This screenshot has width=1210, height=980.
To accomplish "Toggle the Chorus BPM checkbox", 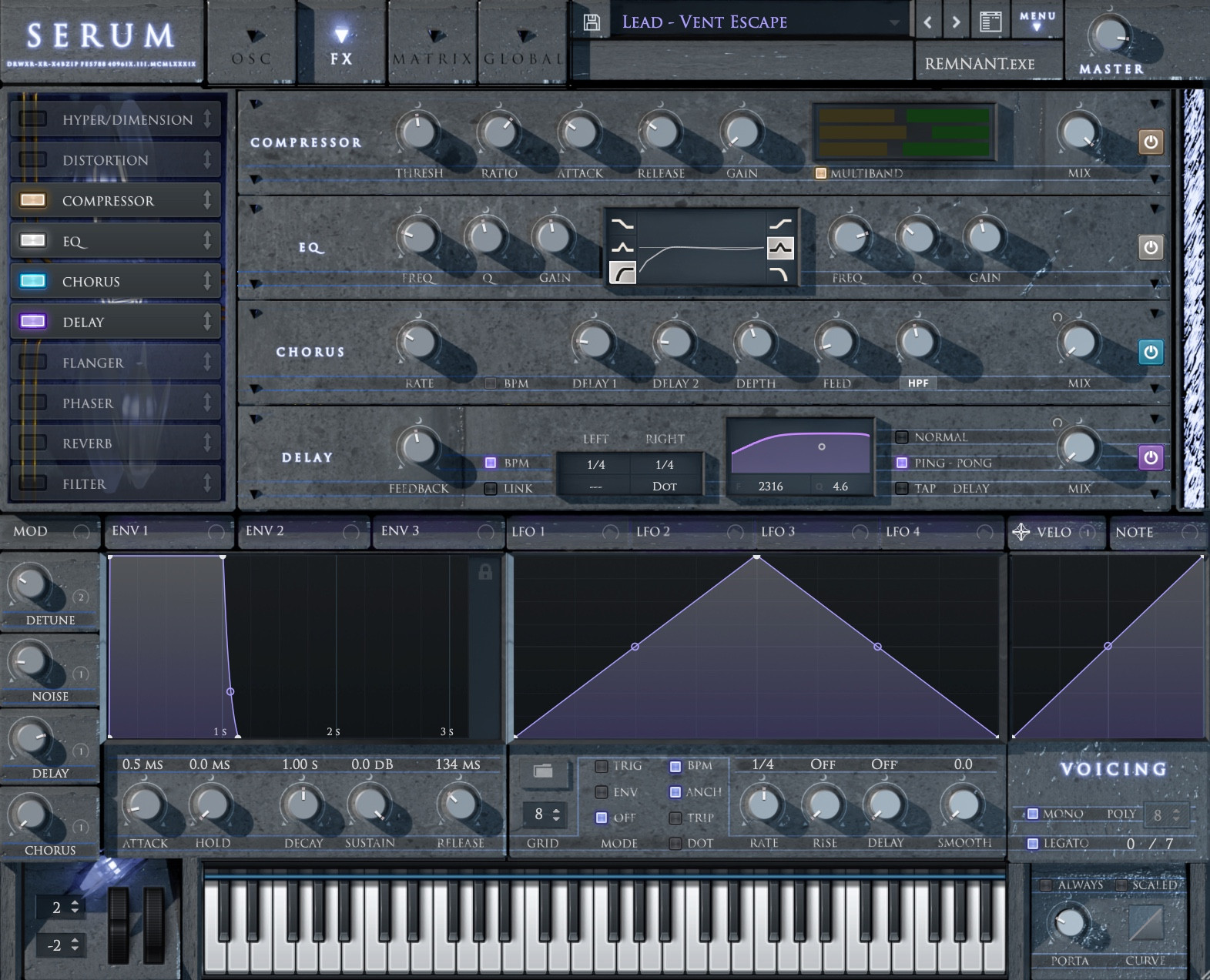I will pos(490,383).
